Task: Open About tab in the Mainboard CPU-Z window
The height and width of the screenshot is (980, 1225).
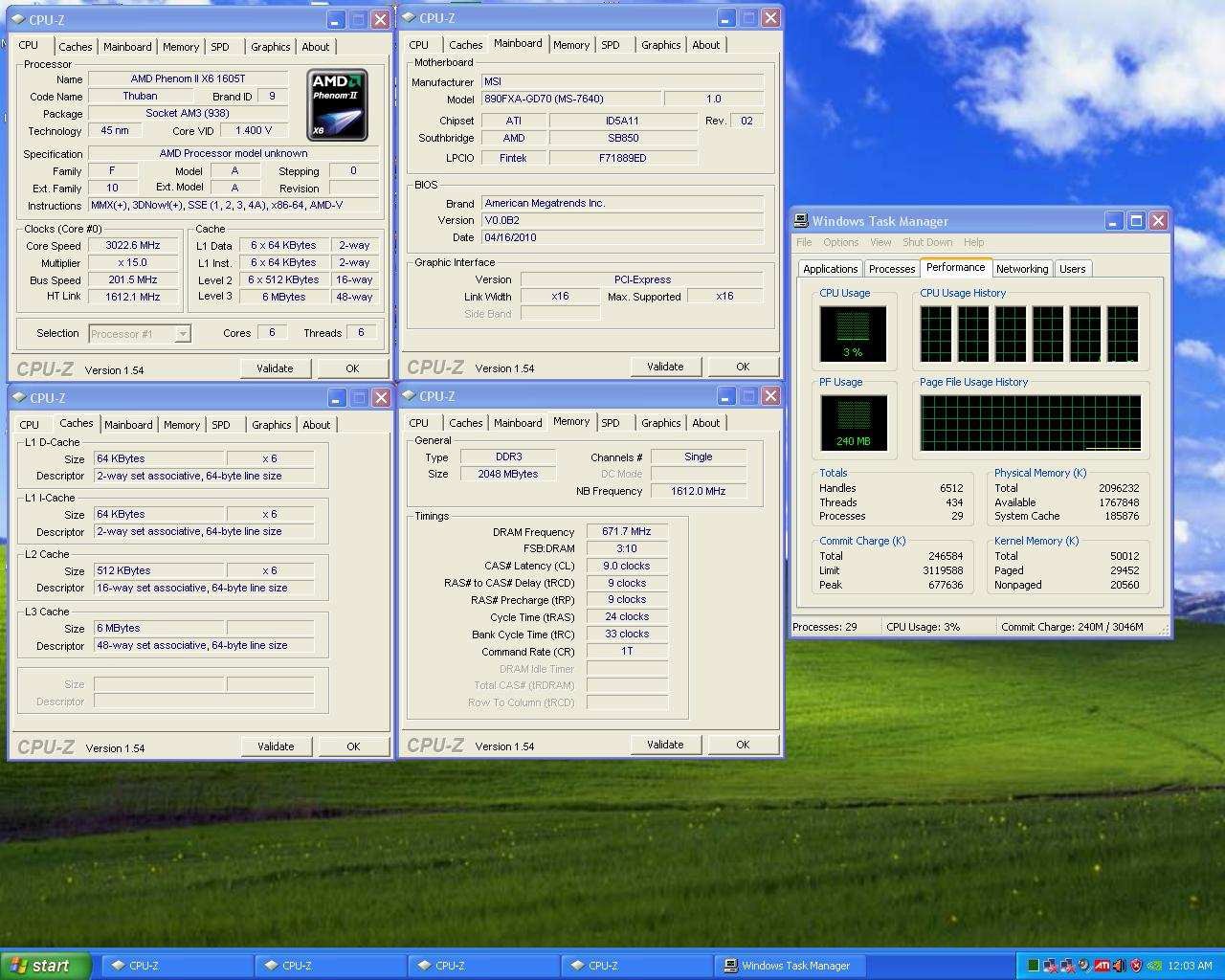Action: 705,44
